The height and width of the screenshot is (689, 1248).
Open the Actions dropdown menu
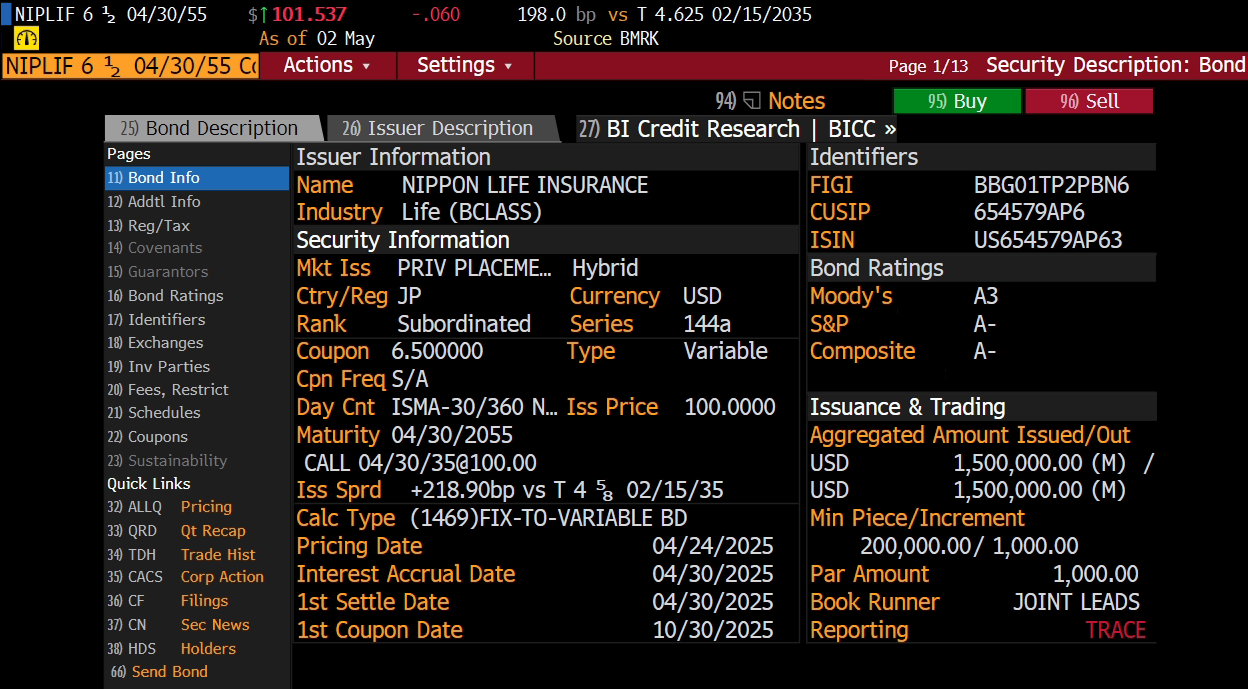328,65
